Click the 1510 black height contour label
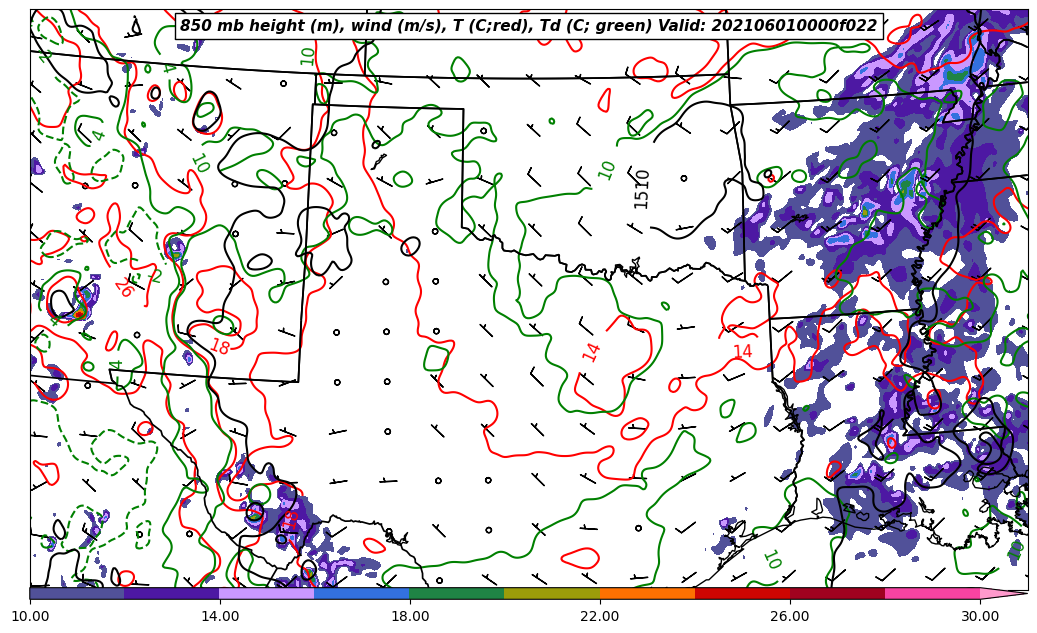 [642, 188]
